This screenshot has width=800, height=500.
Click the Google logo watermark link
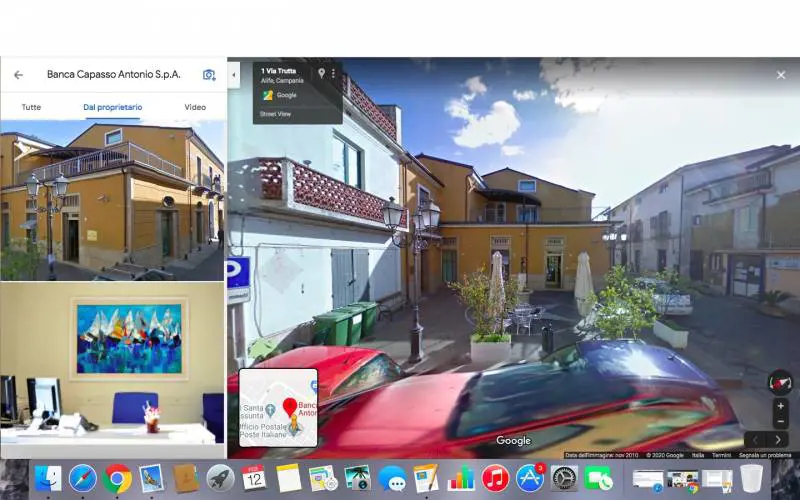pos(513,440)
